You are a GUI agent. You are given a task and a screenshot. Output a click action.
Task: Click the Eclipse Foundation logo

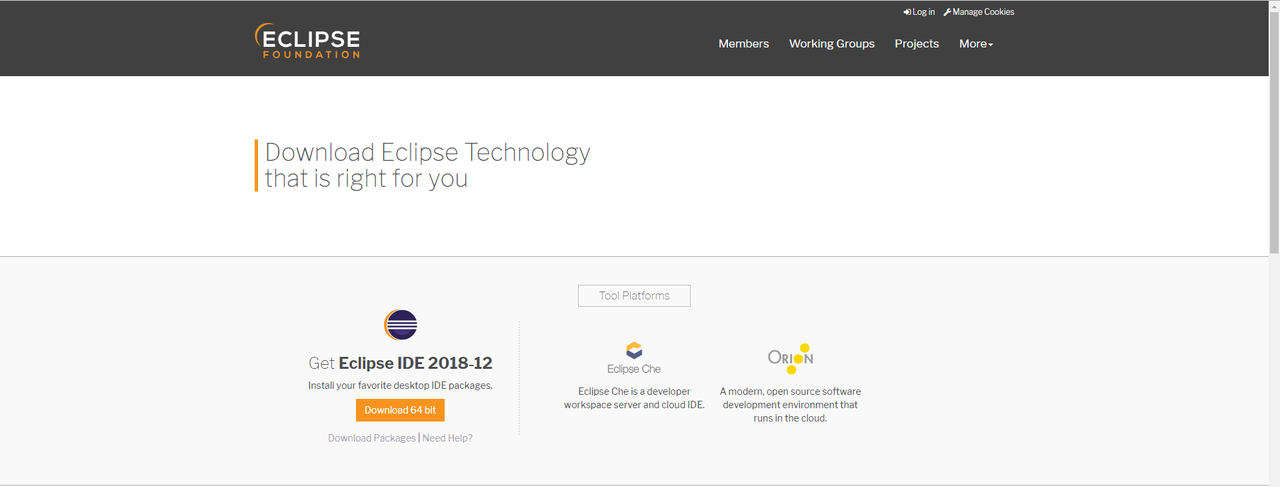click(307, 41)
